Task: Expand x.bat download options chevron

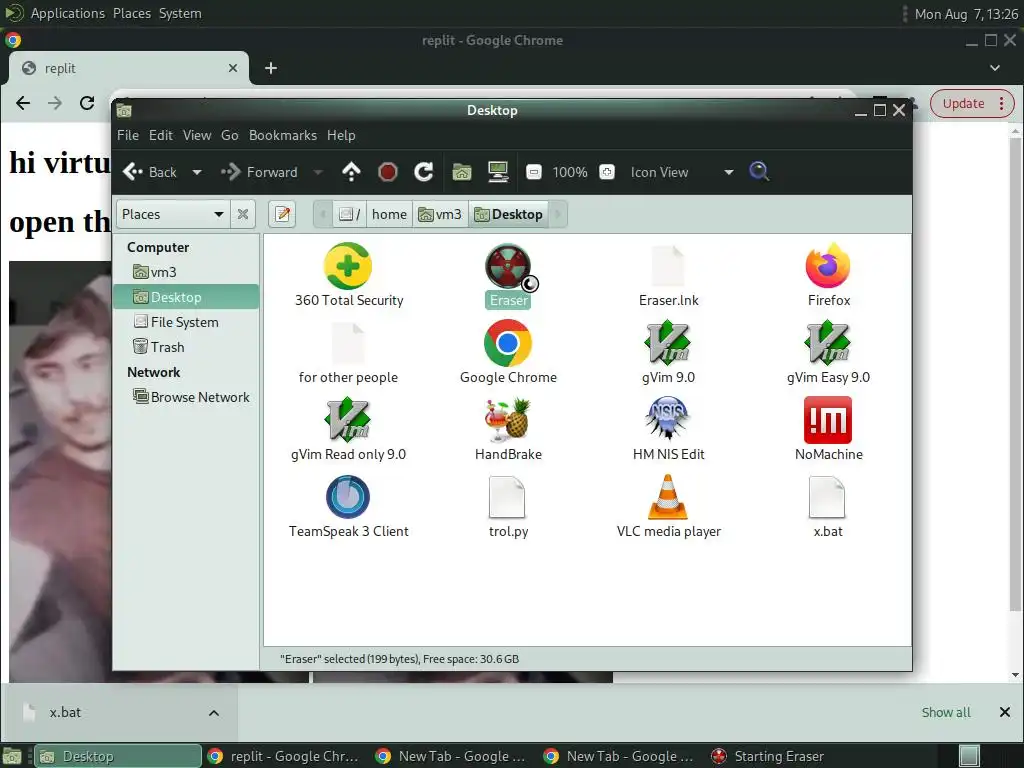Action: (x=214, y=712)
